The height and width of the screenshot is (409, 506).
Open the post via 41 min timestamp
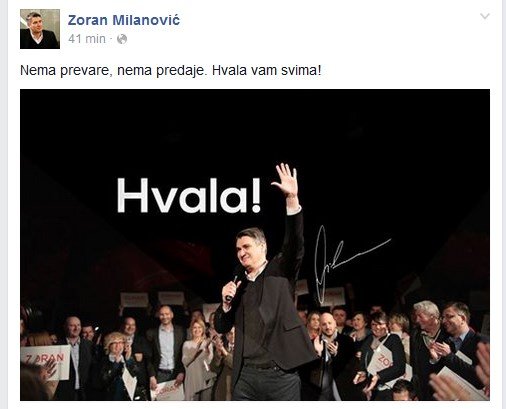[x=87, y=39]
